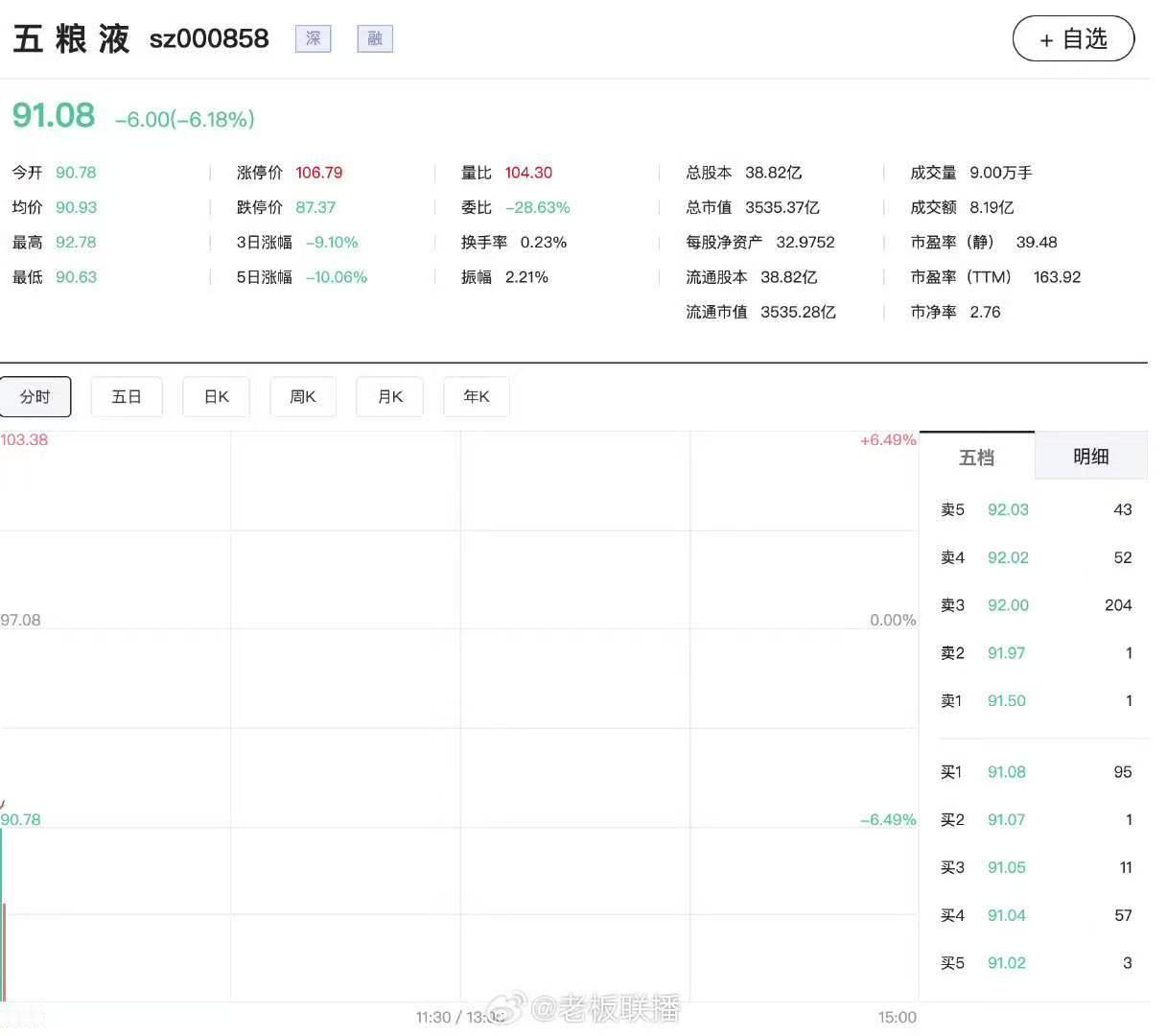Click chart percent label 0.00%

click(x=893, y=620)
